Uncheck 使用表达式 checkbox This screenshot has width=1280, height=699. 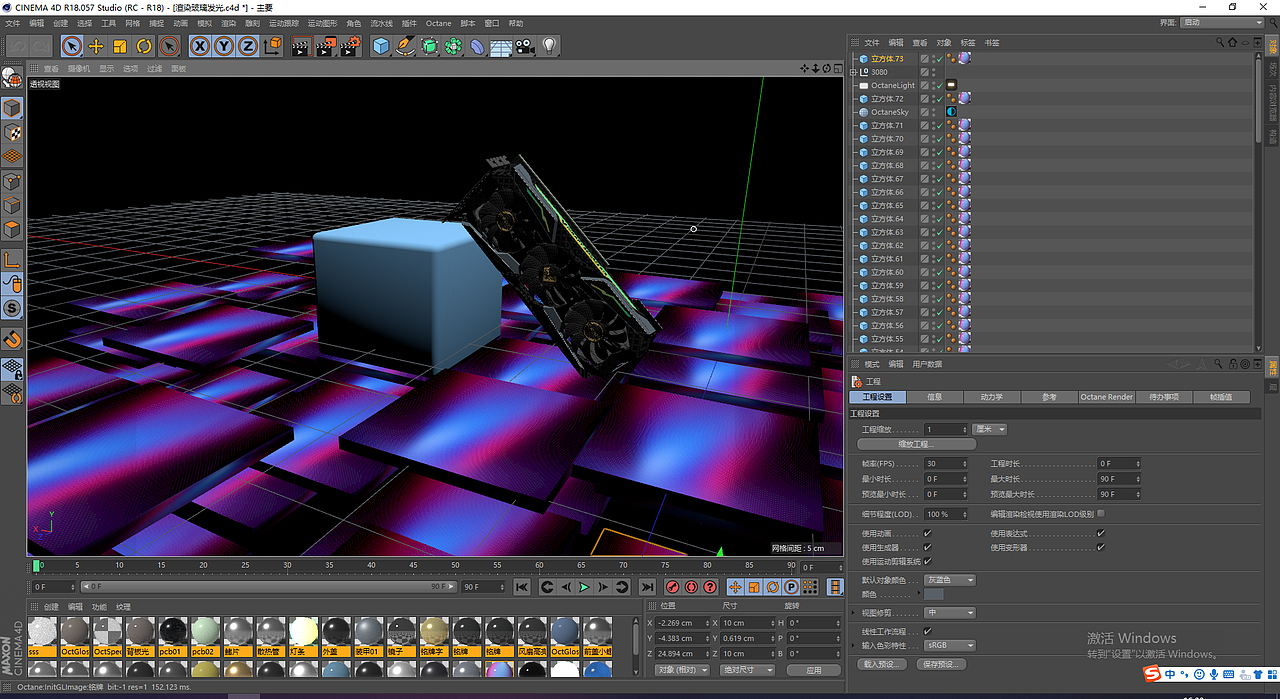point(1101,533)
